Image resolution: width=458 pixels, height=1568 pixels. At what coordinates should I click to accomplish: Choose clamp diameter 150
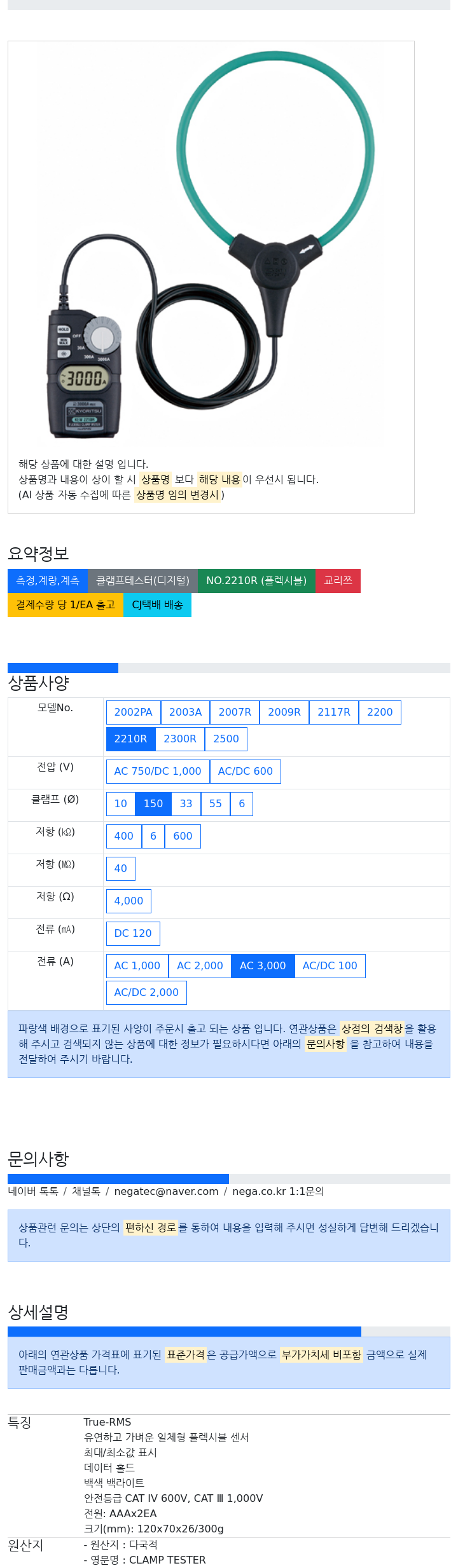point(153,803)
